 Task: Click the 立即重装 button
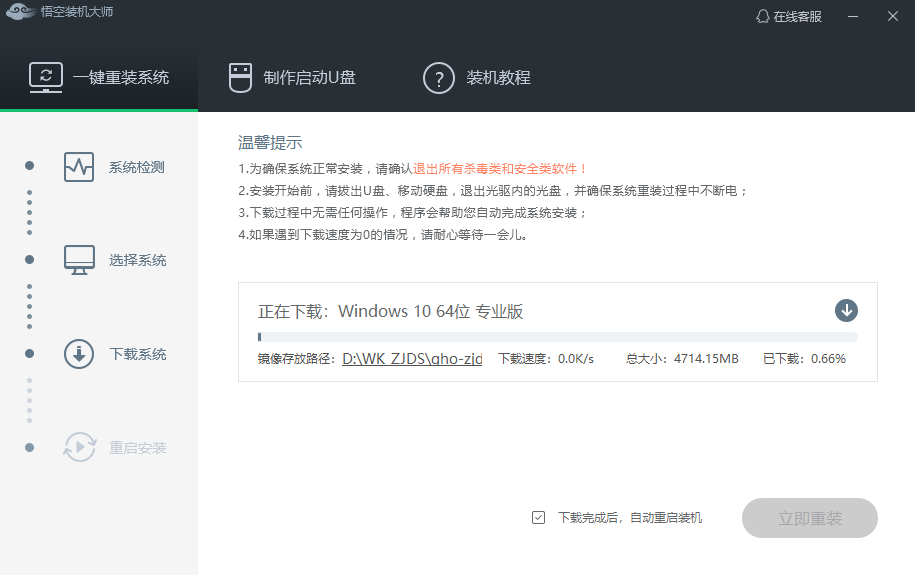click(809, 518)
